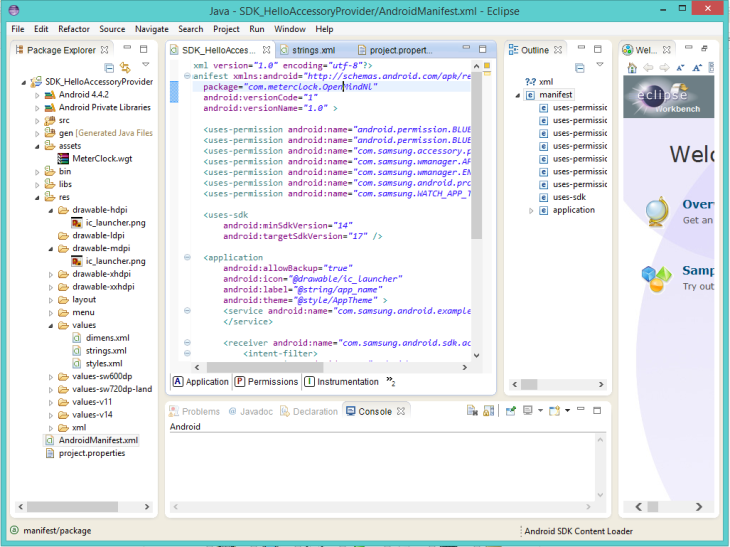This screenshot has height=547, width=730.
Task: Open the Problems view tab
Action: tap(200, 411)
